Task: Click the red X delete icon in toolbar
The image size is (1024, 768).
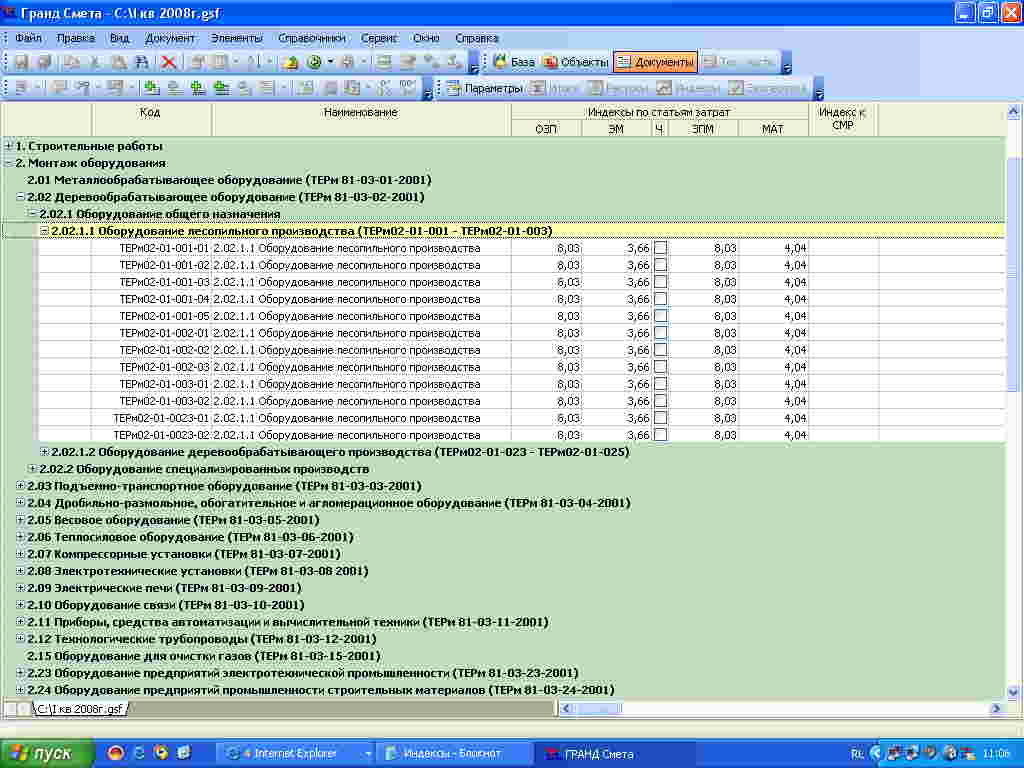Action: tap(168, 62)
